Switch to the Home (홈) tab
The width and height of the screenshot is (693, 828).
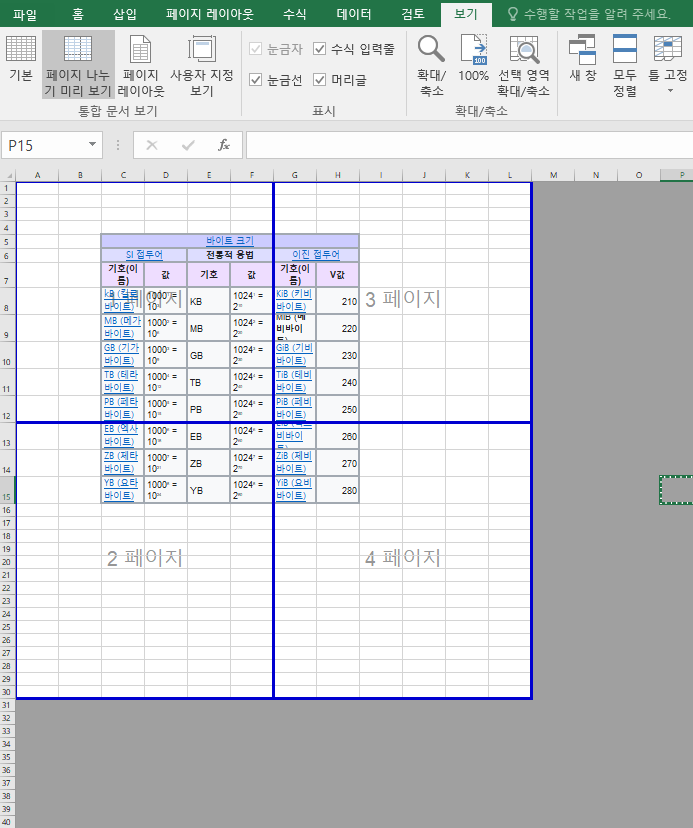point(78,14)
